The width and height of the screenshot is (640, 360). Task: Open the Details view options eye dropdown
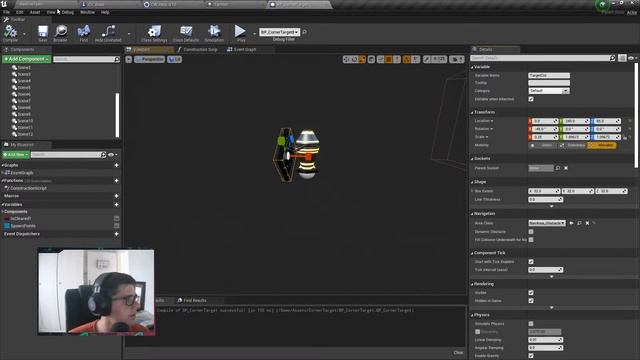coord(632,58)
